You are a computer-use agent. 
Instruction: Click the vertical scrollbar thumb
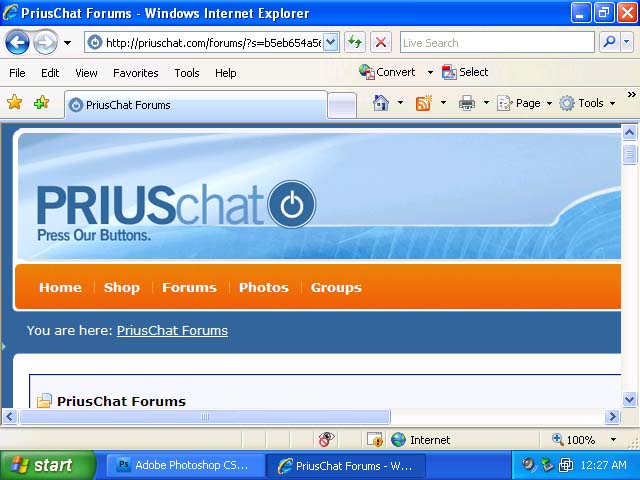point(629,154)
